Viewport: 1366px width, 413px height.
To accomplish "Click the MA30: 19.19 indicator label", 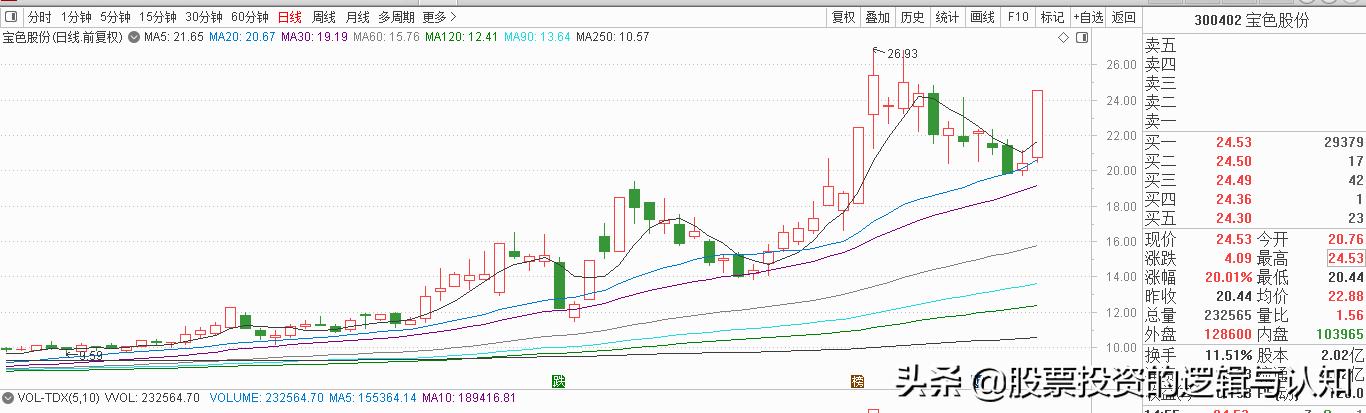I will pyautogui.click(x=315, y=37).
